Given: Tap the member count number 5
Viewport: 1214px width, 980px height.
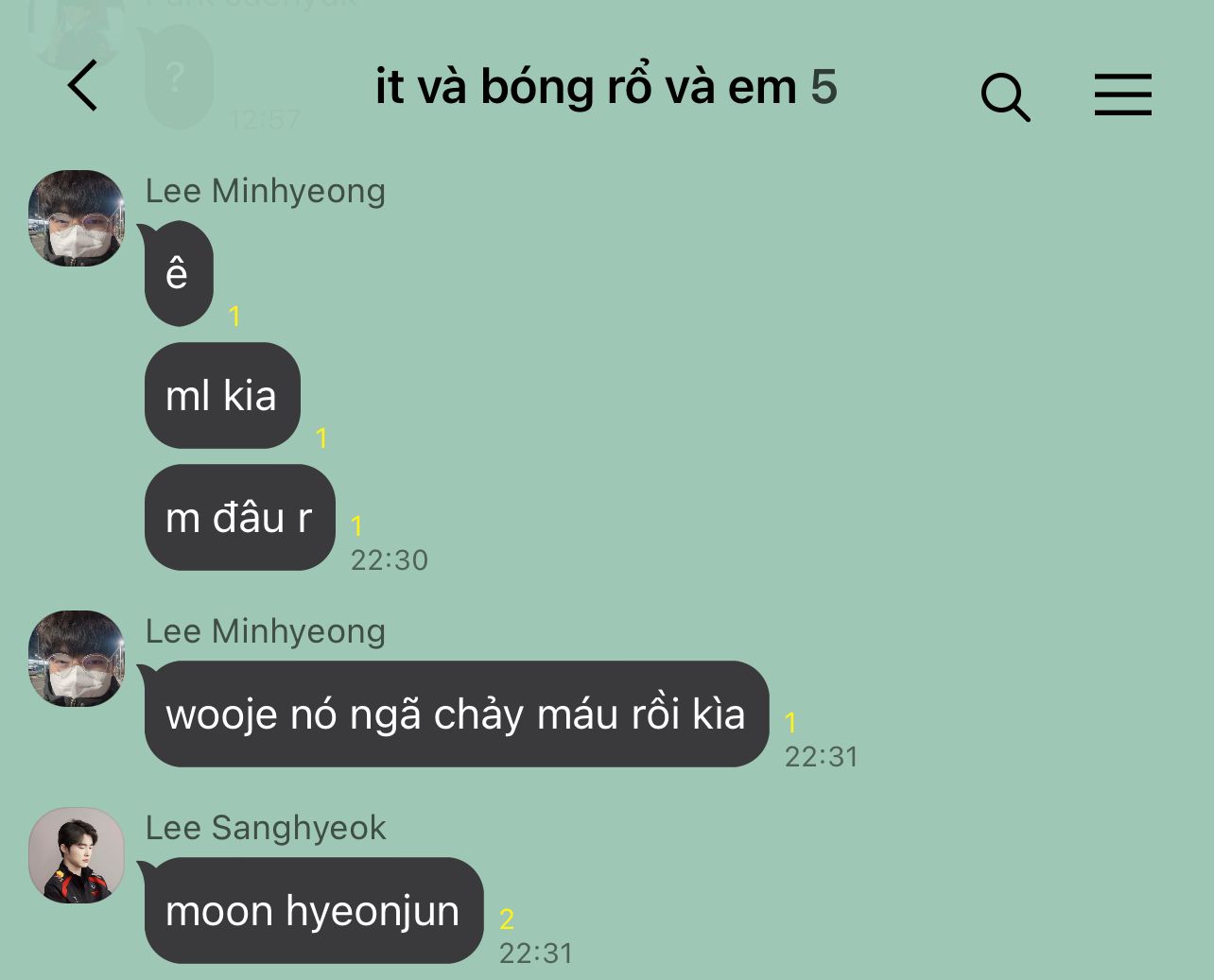Looking at the screenshot, I should 824,87.
